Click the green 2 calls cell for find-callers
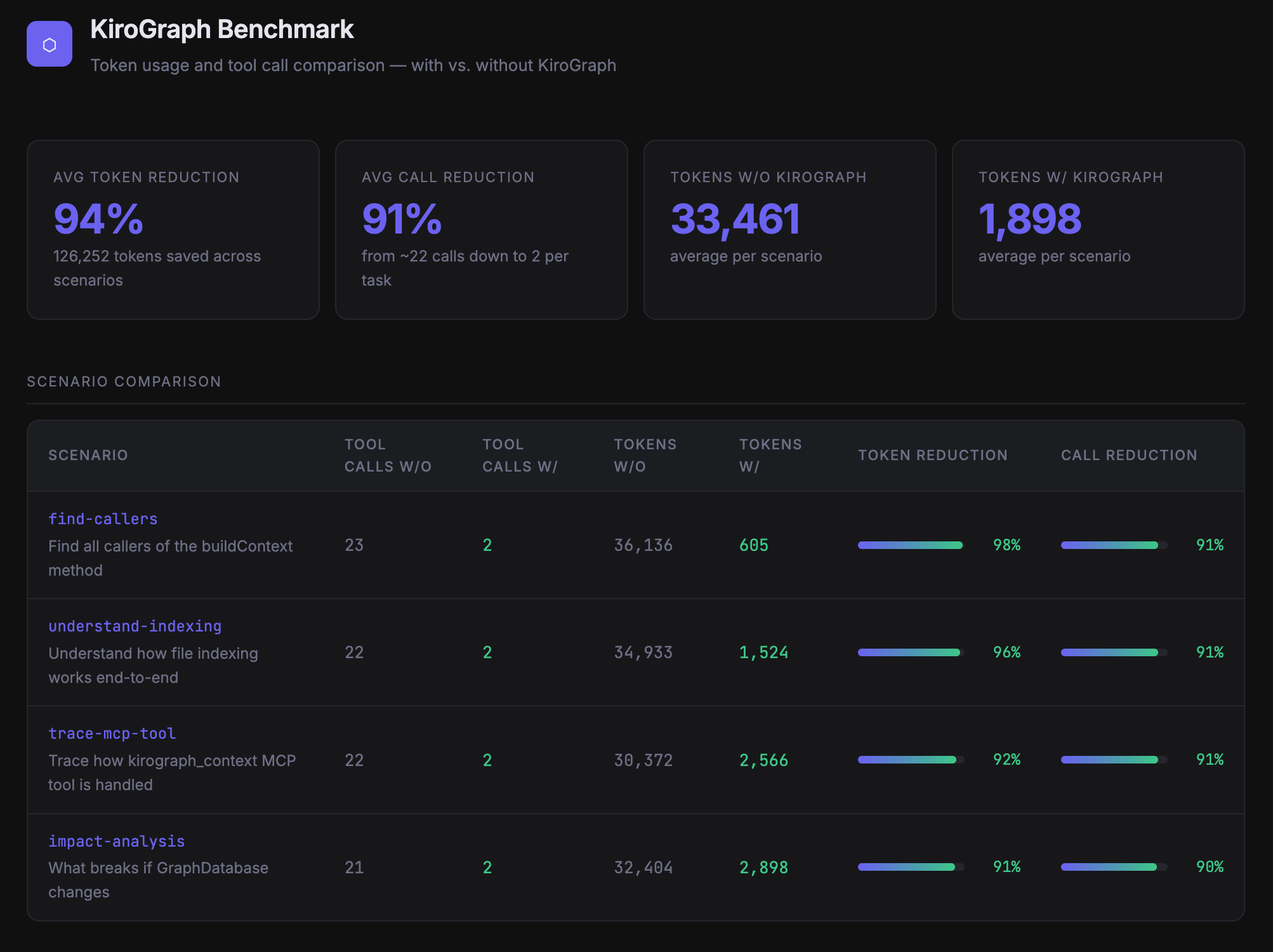 tap(487, 545)
